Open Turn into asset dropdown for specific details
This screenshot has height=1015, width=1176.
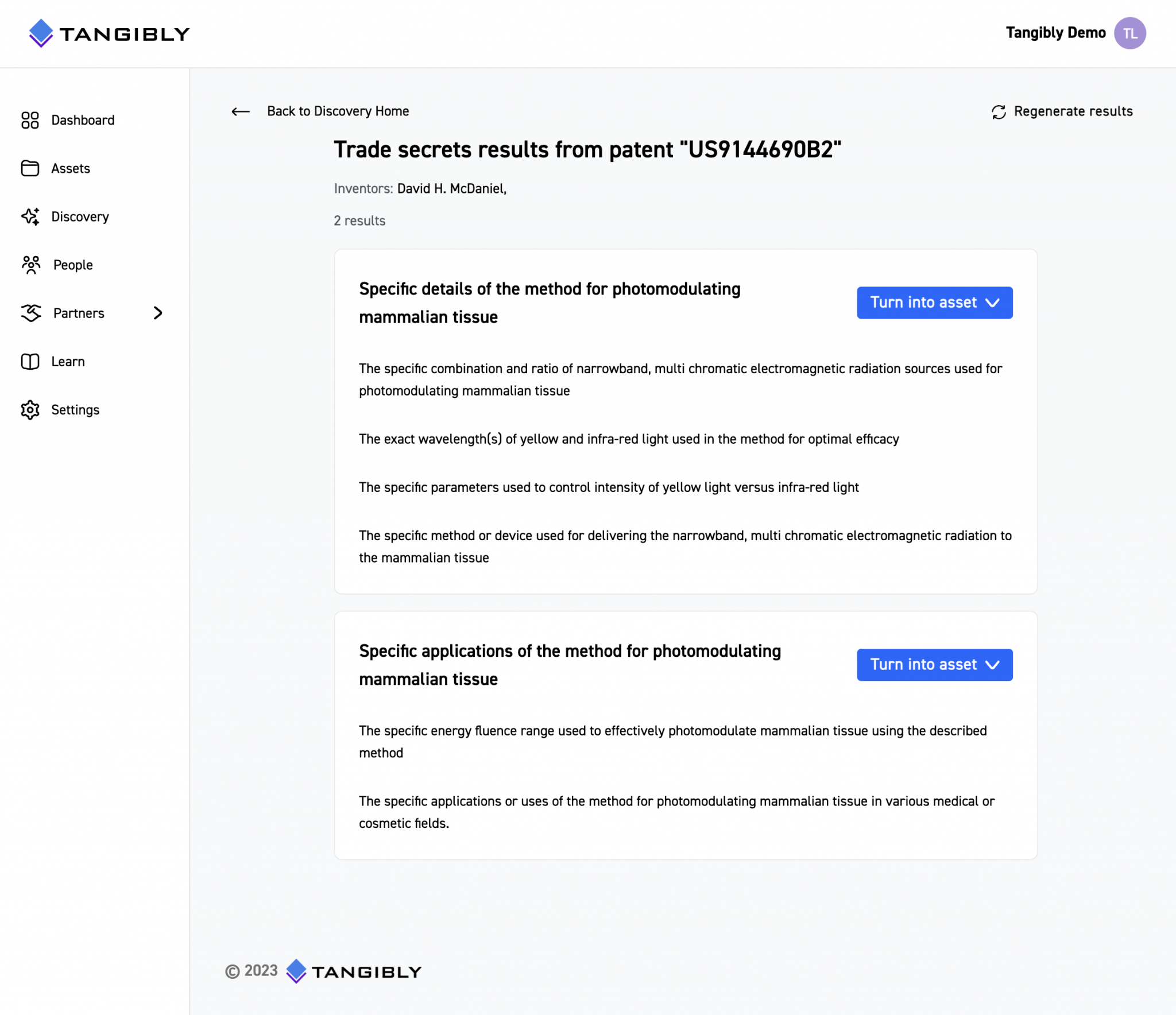934,303
